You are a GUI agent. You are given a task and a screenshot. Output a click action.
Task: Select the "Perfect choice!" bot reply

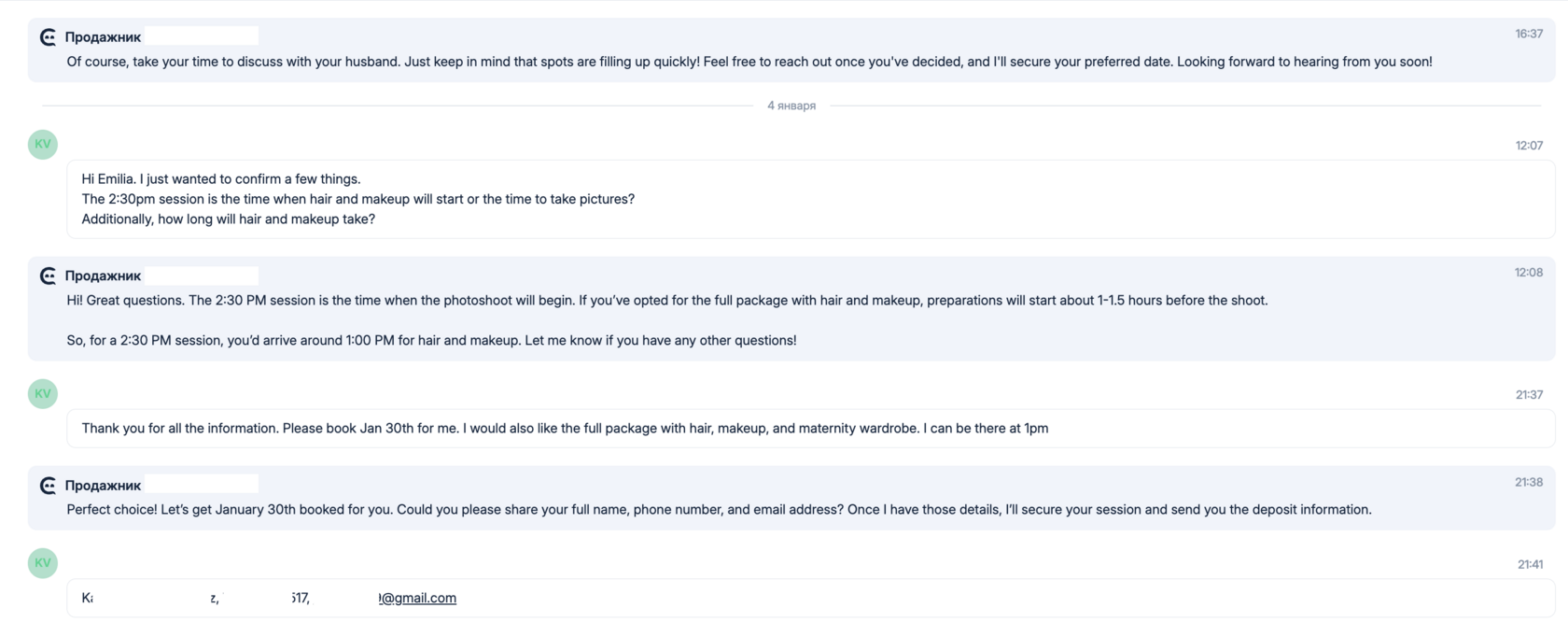click(719, 510)
